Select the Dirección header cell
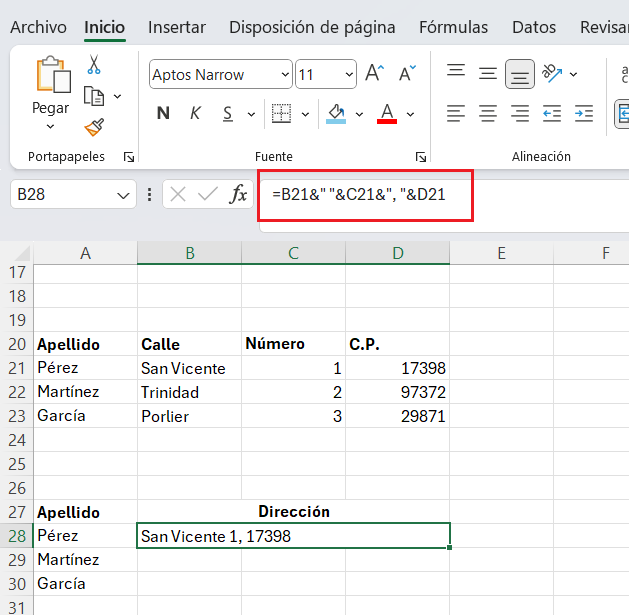Screen dimensions: 629x615 click(x=294, y=512)
